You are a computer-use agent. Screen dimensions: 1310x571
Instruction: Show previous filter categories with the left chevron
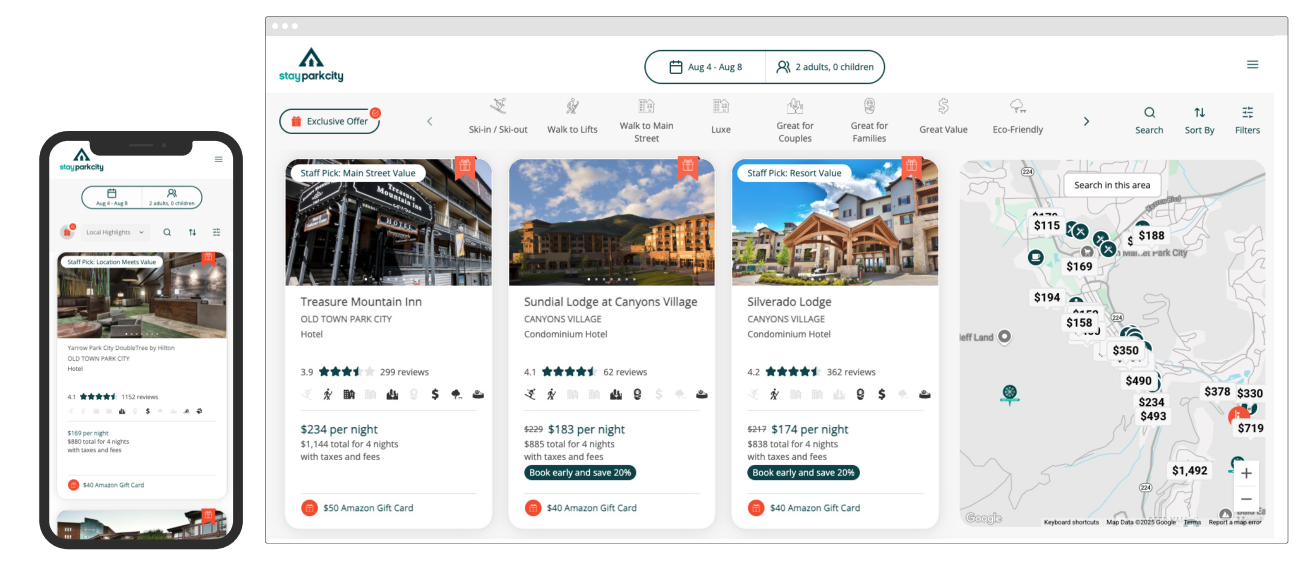(430, 121)
